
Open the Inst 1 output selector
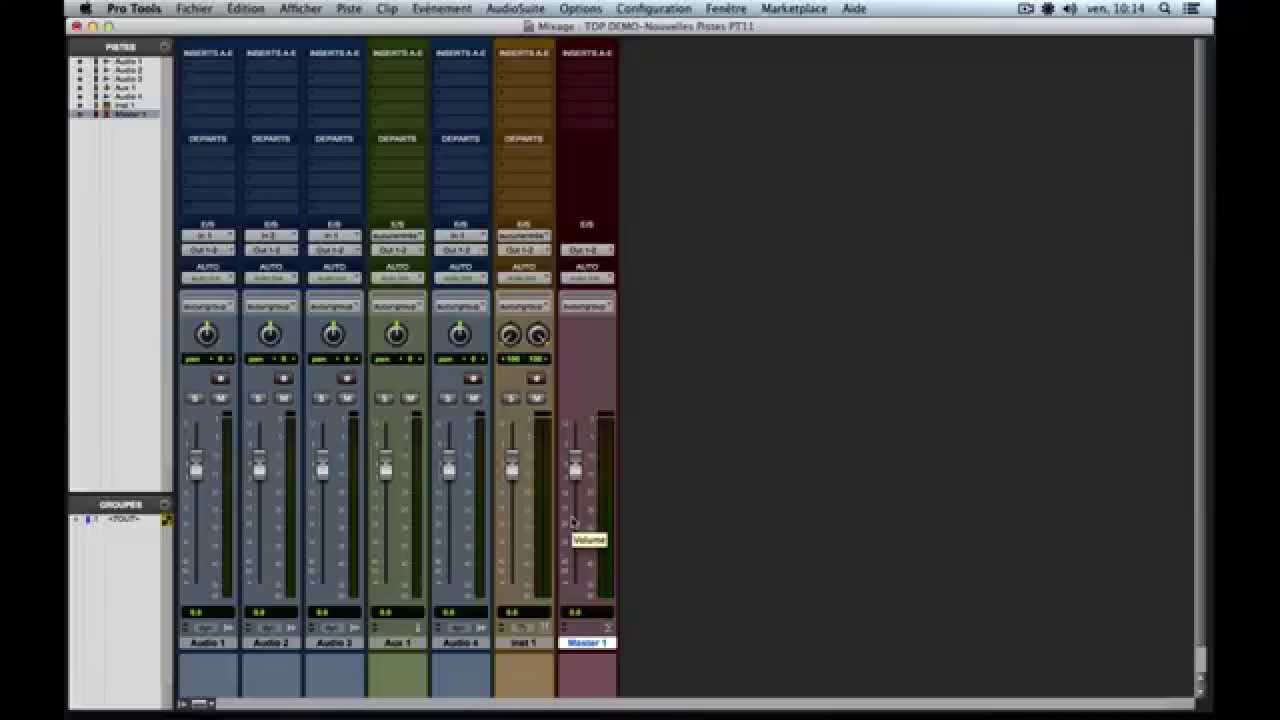(522, 250)
